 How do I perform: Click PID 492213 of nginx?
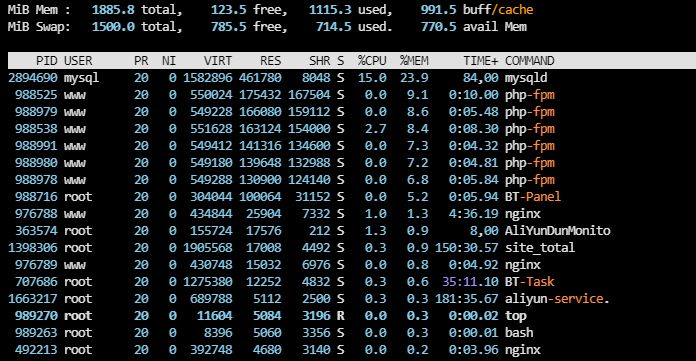tap(36, 350)
